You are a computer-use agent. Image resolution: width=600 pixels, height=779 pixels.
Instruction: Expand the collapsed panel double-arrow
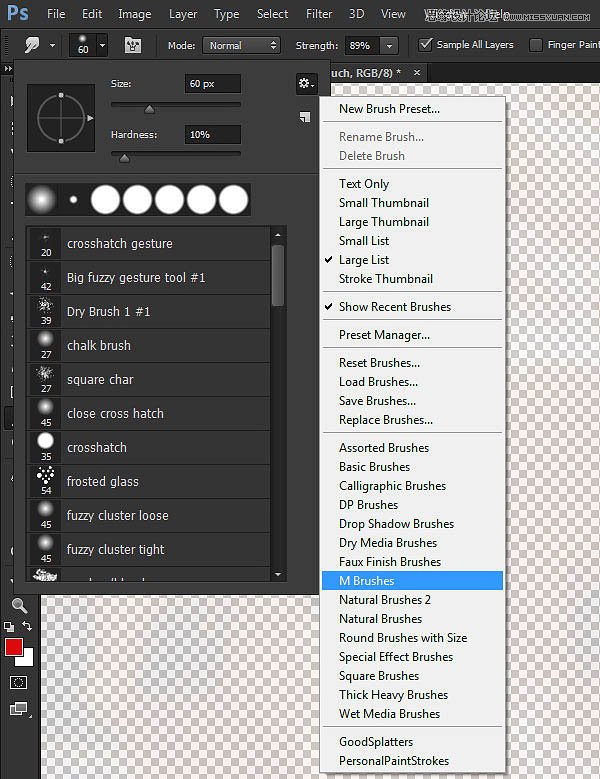tap(7, 69)
